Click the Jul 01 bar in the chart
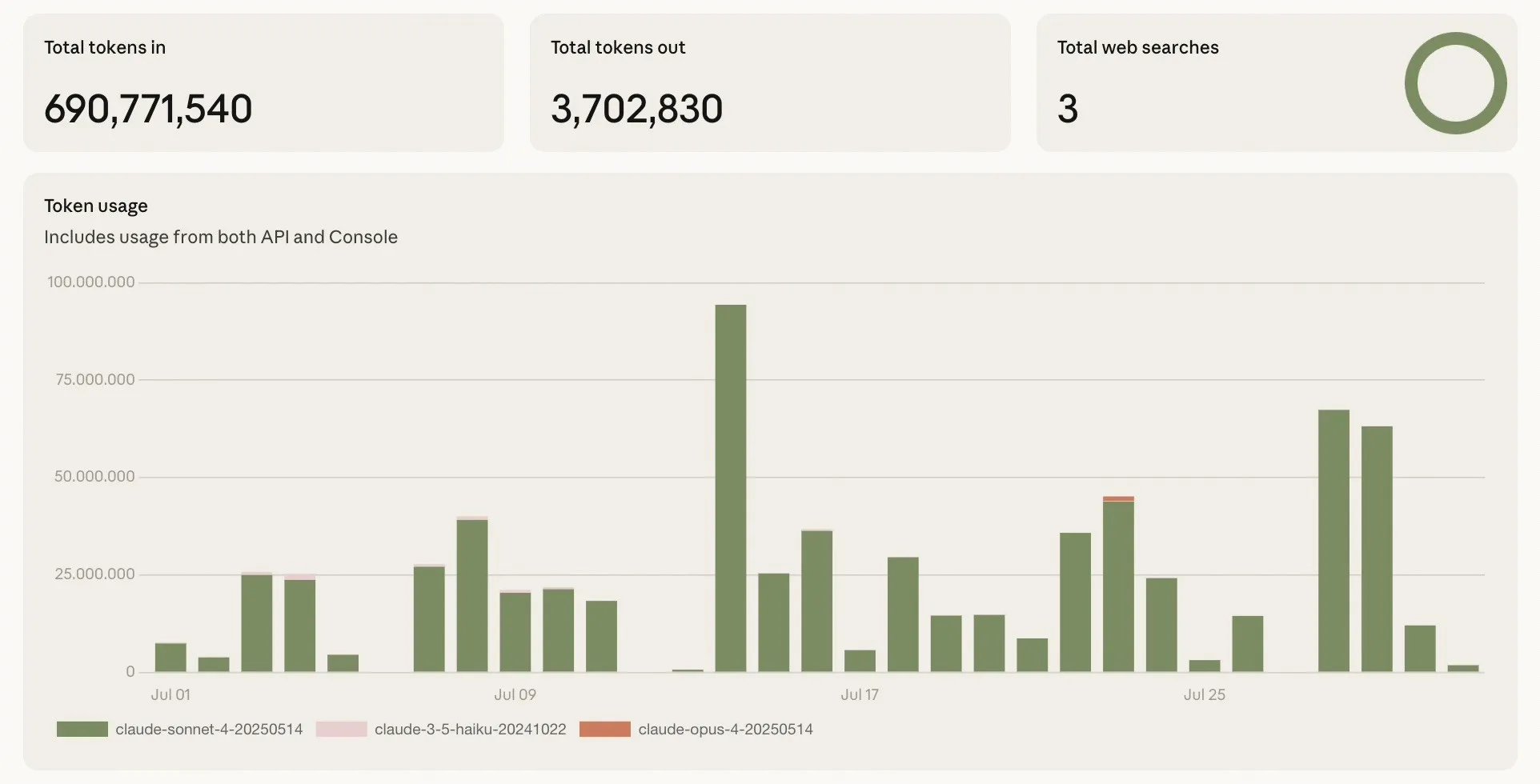 click(170, 658)
